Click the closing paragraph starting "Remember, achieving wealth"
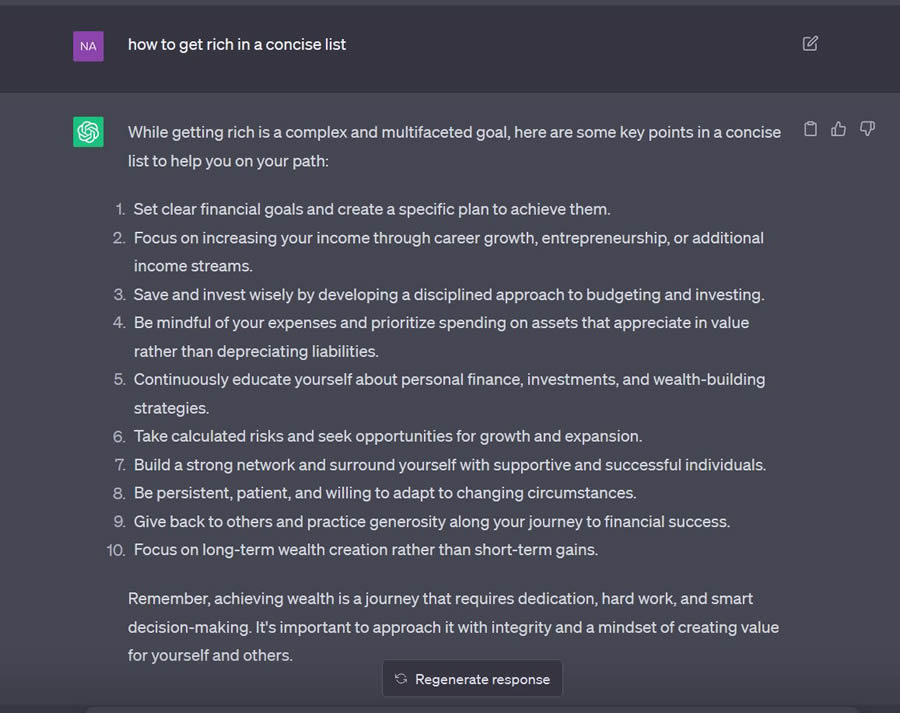The height and width of the screenshot is (713, 900). click(x=453, y=627)
